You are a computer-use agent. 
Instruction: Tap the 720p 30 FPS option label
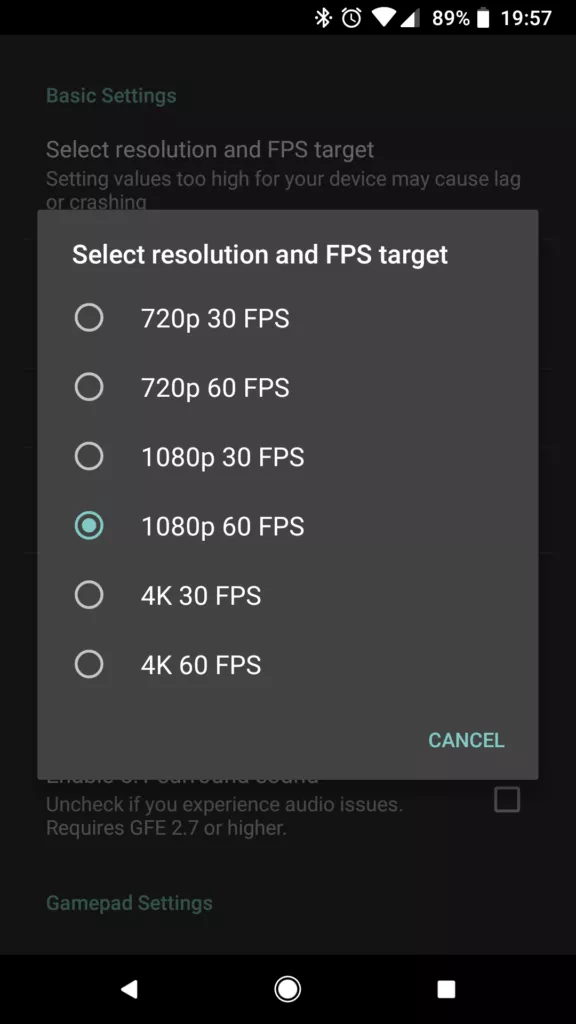[215, 319]
